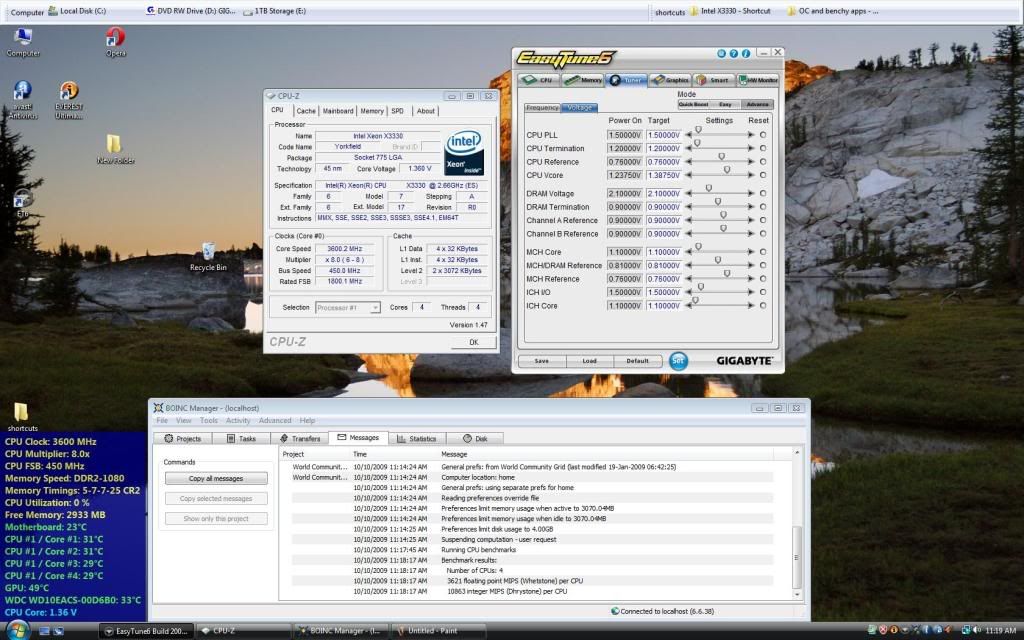Switch to Statistics tab in BOINC Manager
The width and height of the screenshot is (1024, 640).
point(417,439)
